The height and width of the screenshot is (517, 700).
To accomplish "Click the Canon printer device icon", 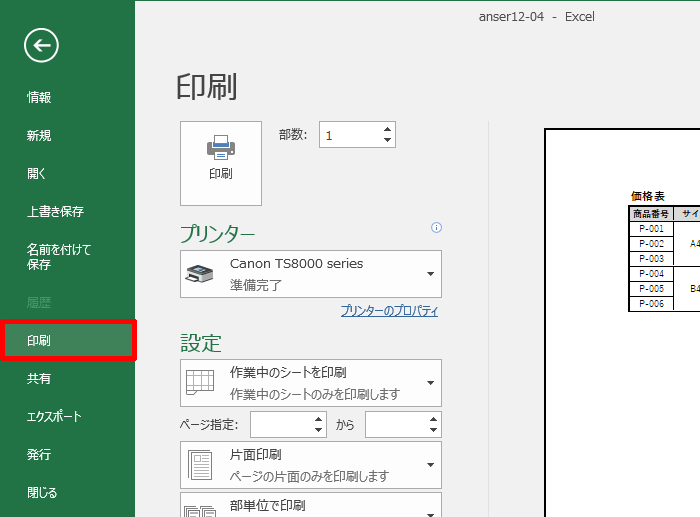I will click(200, 274).
